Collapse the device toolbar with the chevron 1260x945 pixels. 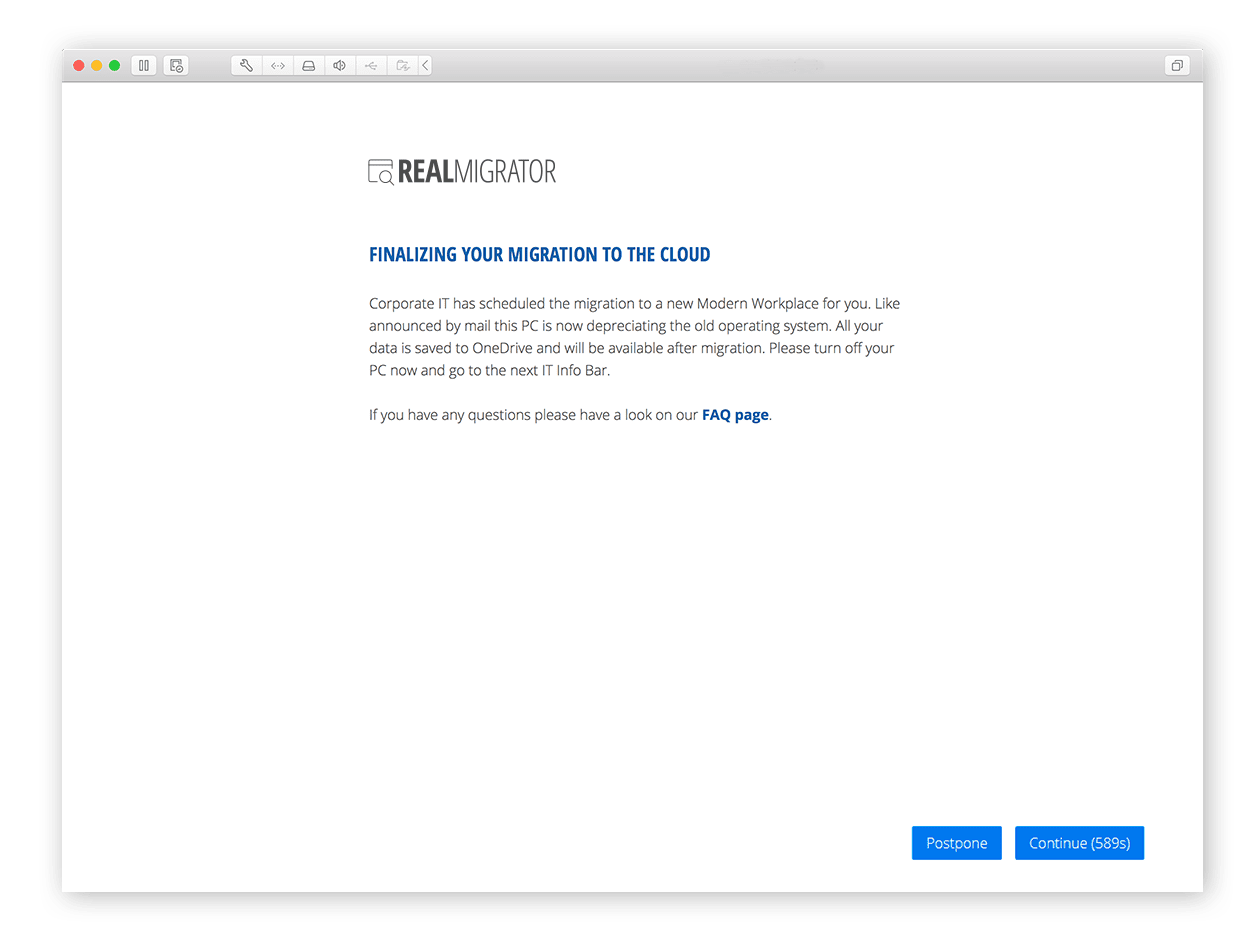[425, 65]
